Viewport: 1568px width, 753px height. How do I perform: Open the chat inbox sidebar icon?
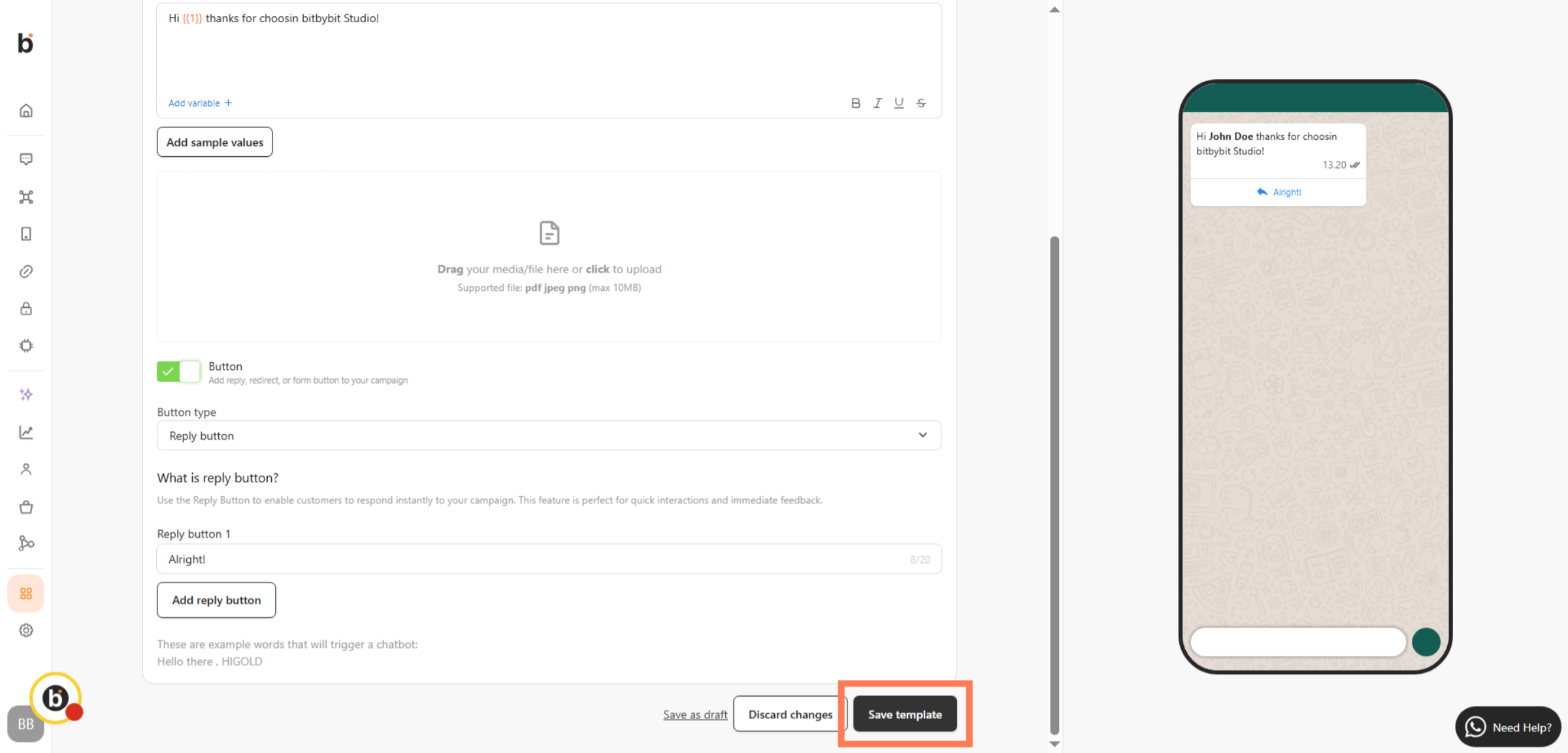click(26, 159)
